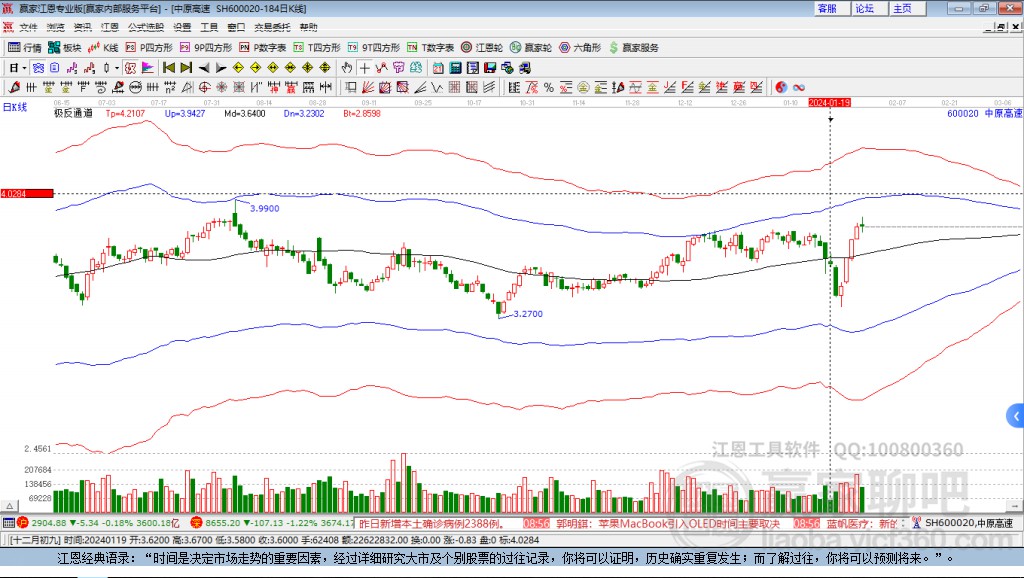
Task: Click the 论坛 forum button
Action: click(x=864, y=8)
